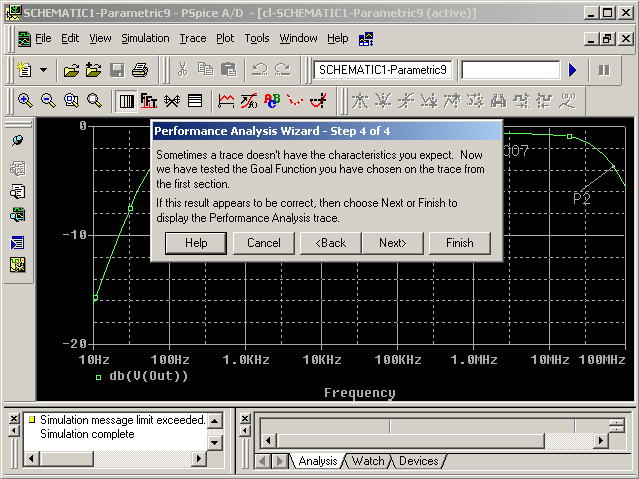The width and height of the screenshot is (639, 479).
Task: Close the simulation status pane
Action: [245, 418]
